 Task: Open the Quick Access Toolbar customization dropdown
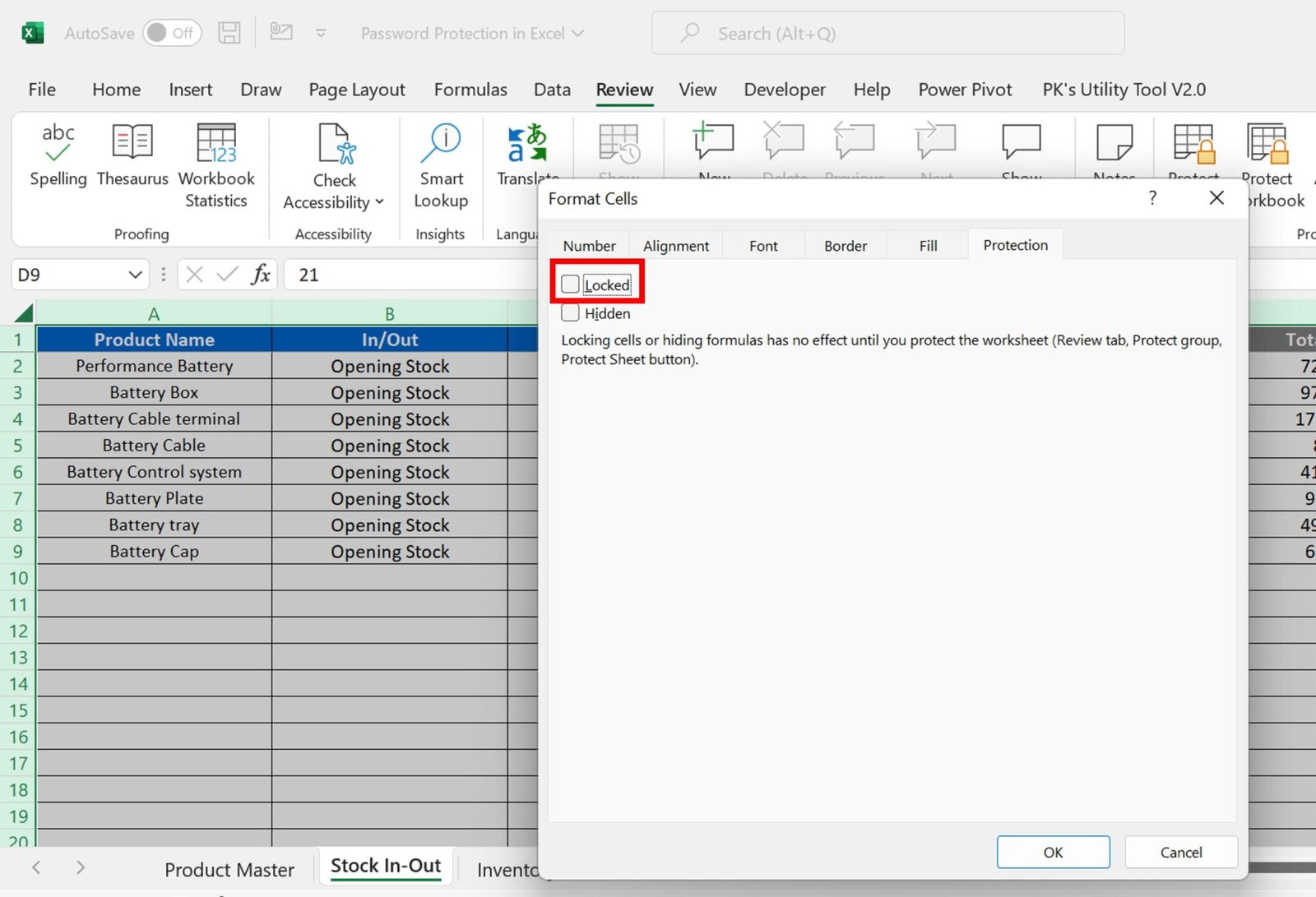(x=321, y=33)
